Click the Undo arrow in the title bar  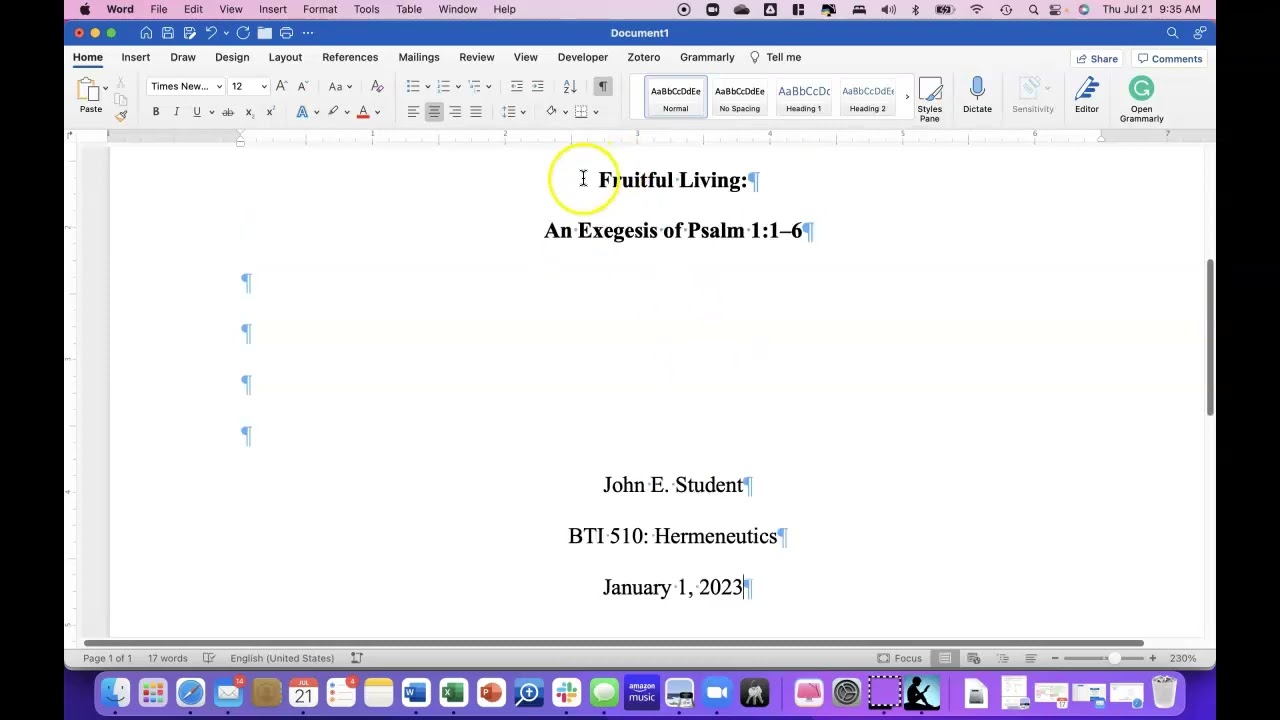point(211,33)
